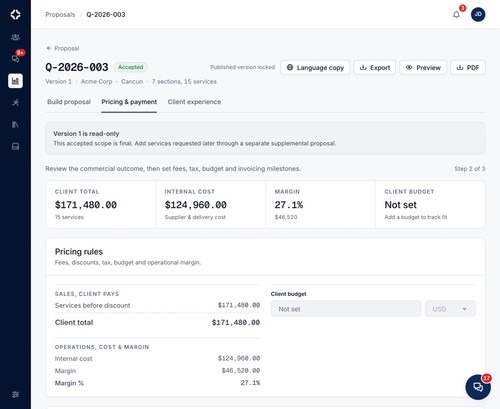This screenshot has width=500, height=409.
Task: Click the Margin 27.1% card value
Action: coord(289,205)
